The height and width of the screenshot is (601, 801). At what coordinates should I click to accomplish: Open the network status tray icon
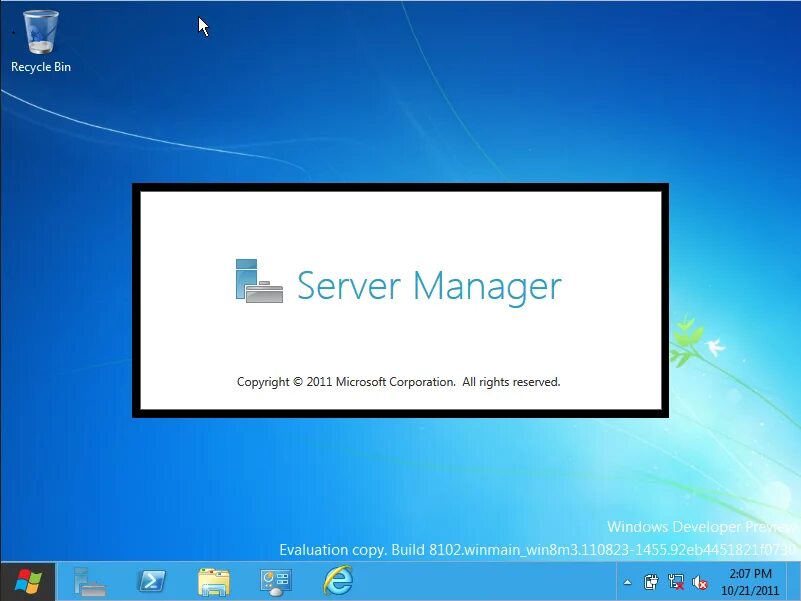coord(676,582)
